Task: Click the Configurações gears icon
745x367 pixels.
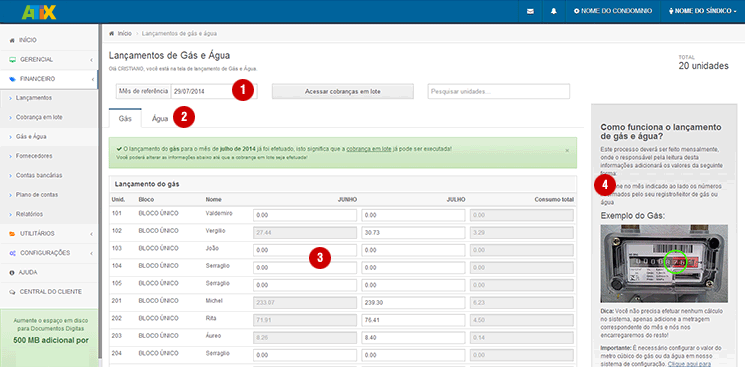Action: [x=12, y=253]
